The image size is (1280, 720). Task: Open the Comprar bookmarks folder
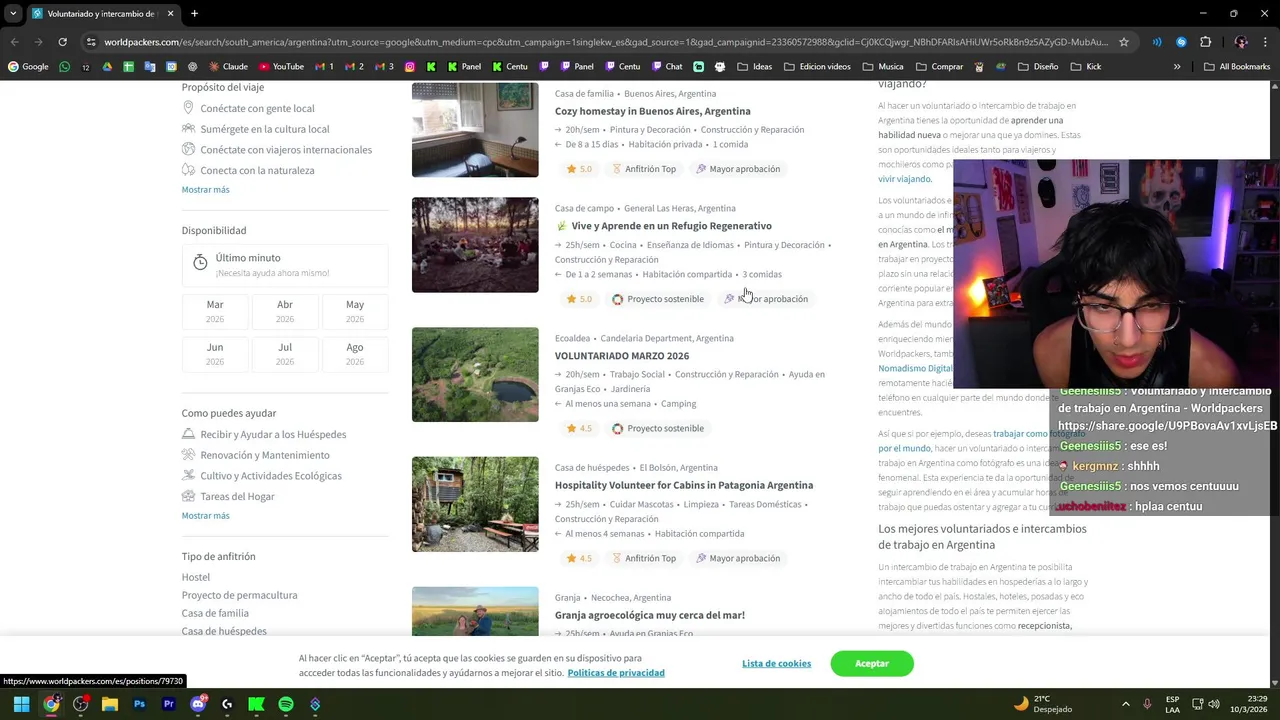[x=939, y=67]
